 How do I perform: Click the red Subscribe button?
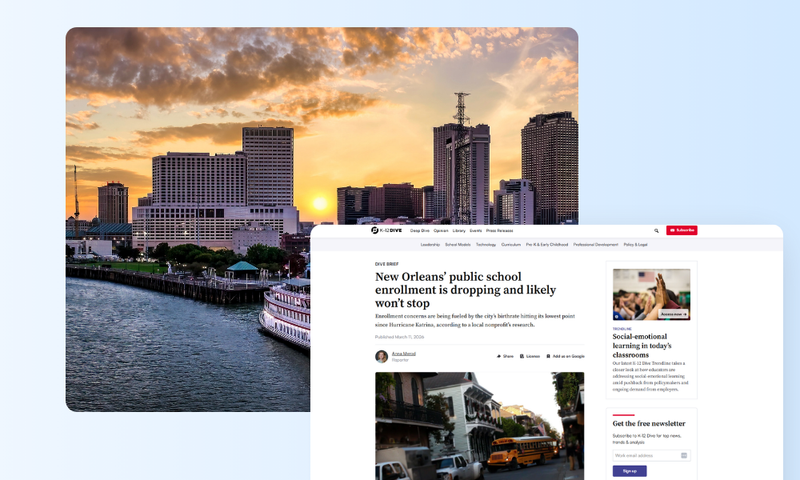(x=682, y=231)
